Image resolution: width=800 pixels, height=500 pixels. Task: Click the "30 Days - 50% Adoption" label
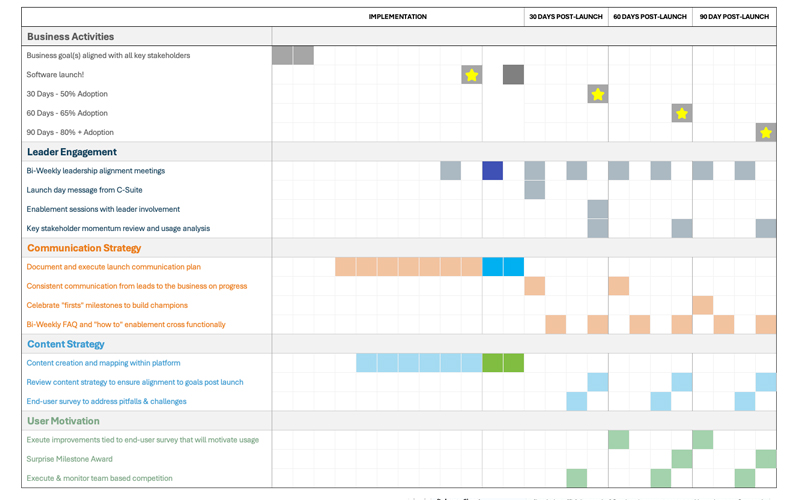point(67,94)
